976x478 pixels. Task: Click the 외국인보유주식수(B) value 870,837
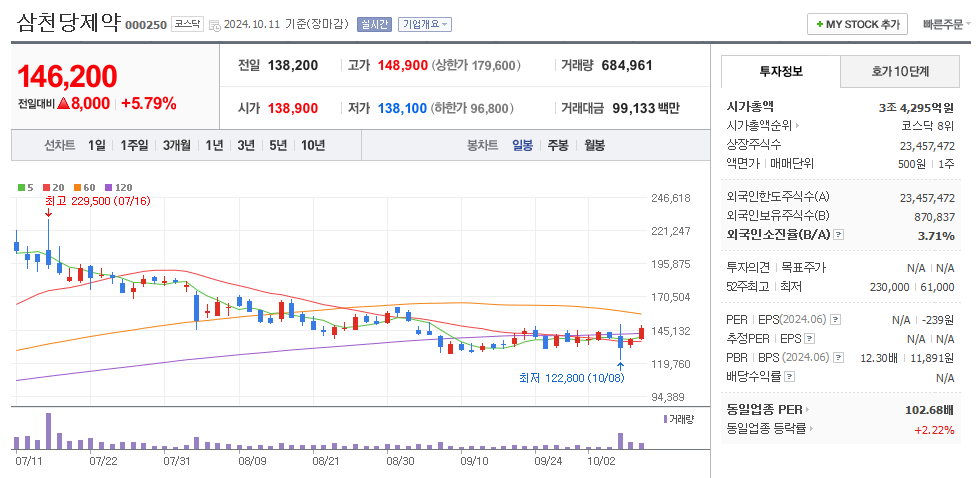[934, 216]
